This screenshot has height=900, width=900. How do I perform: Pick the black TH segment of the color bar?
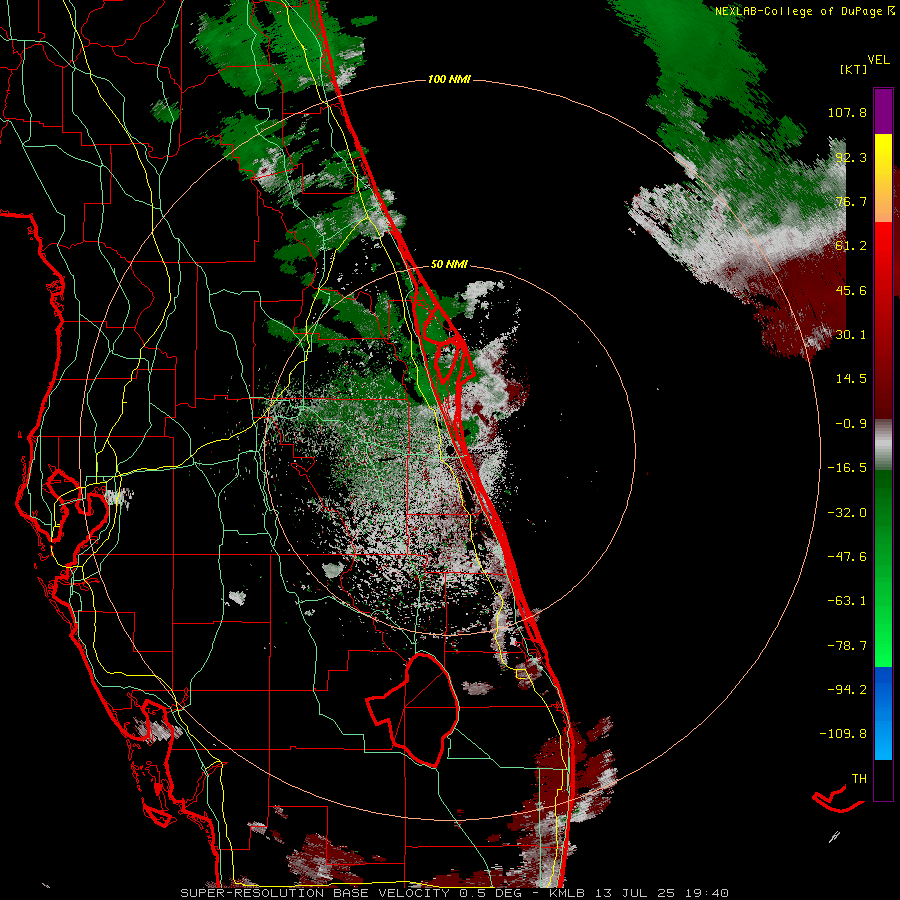(x=883, y=779)
